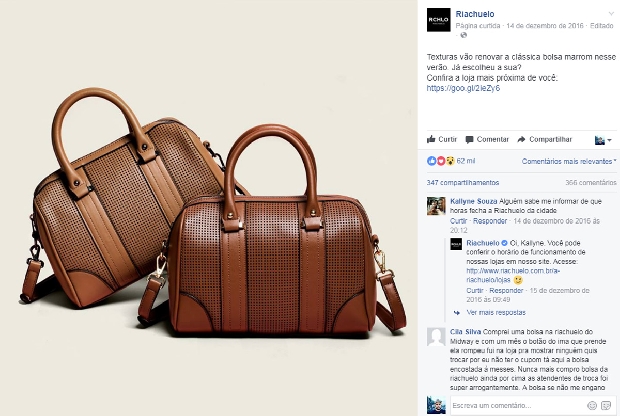
Task: Click the thumbs-up Curtir icon on the post
Action: 431,139
